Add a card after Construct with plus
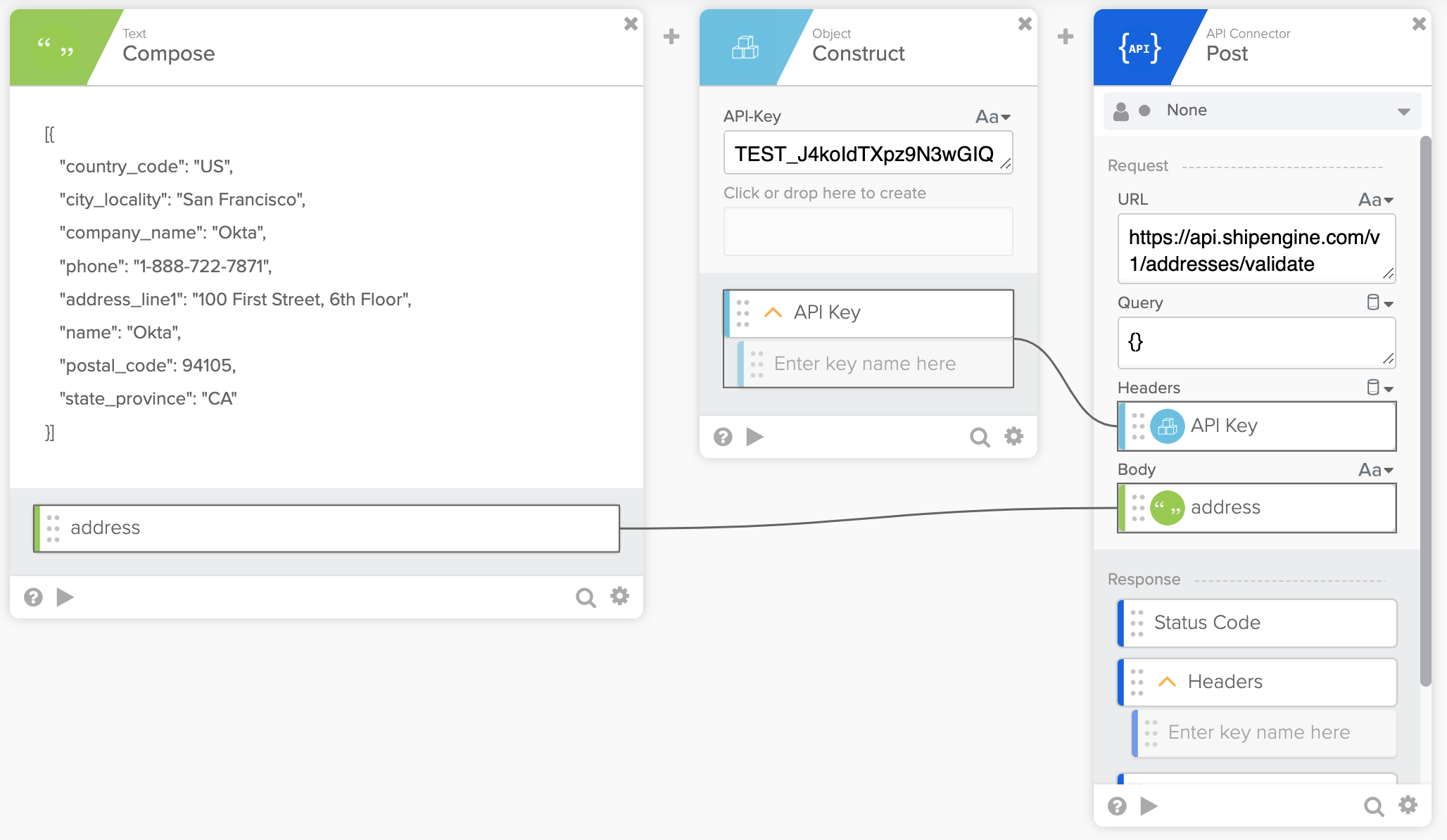This screenshot has height=840, width=1447. click(1066, 37)
